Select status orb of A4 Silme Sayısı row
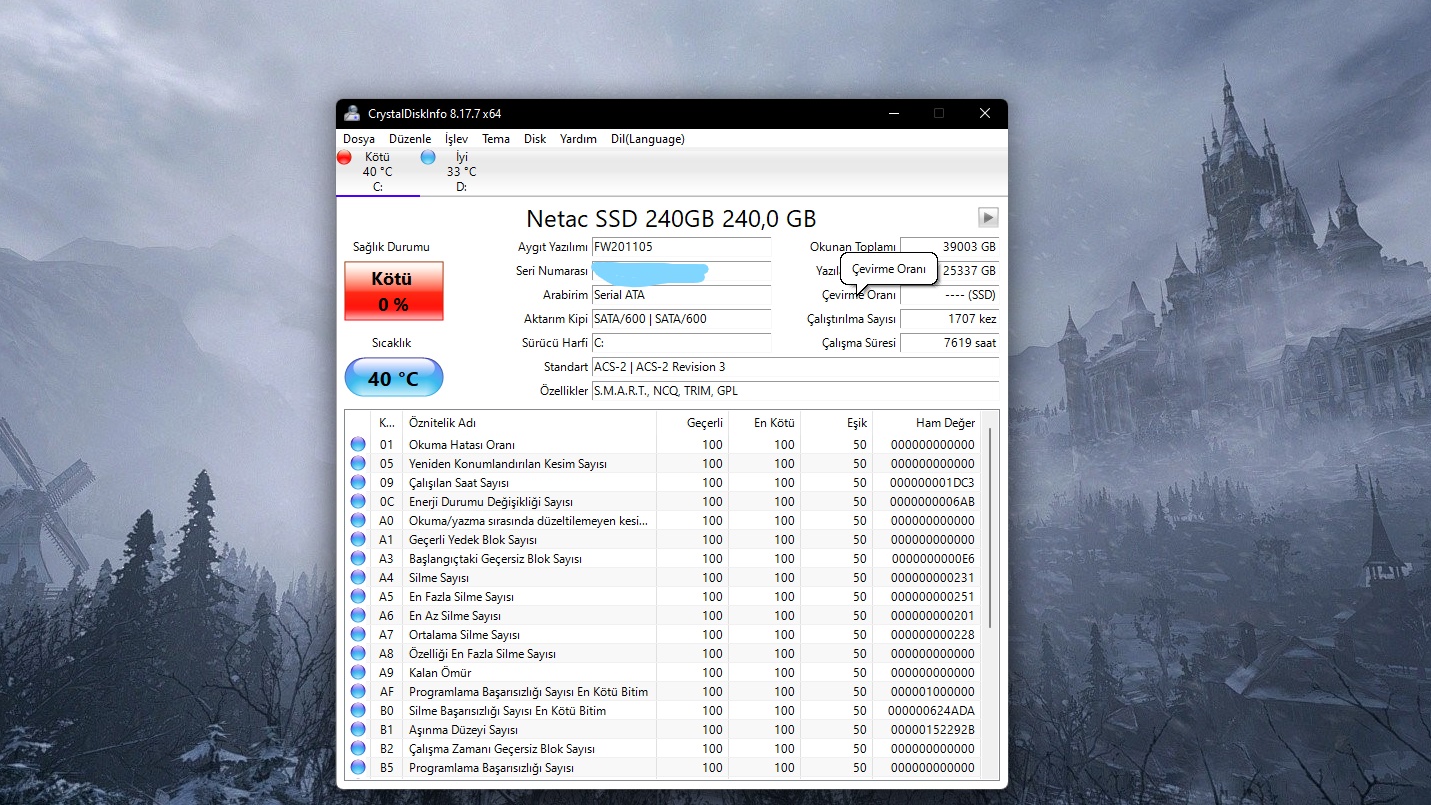 pyautogui.click(x=358, y=578)
